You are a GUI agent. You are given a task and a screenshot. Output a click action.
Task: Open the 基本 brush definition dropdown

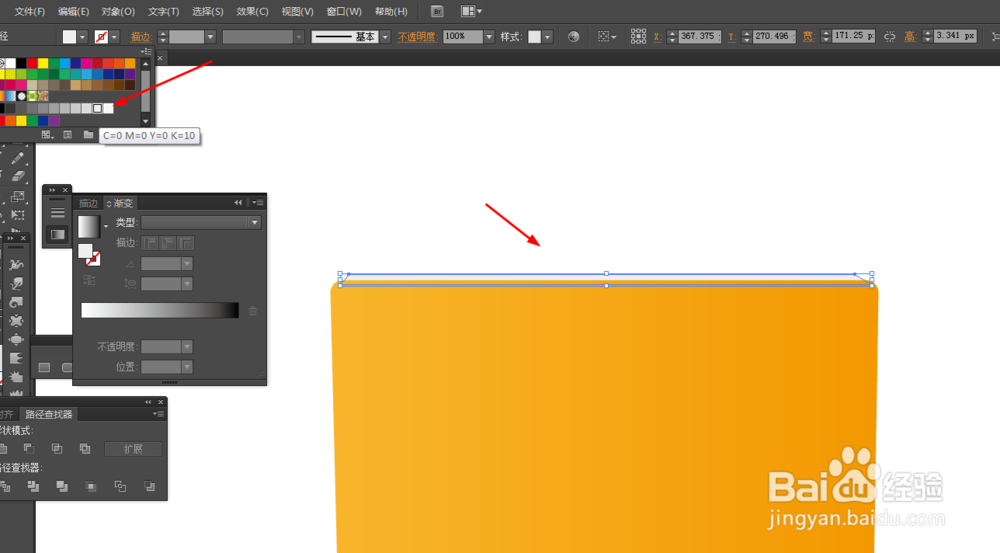click(x=385, y=37)
